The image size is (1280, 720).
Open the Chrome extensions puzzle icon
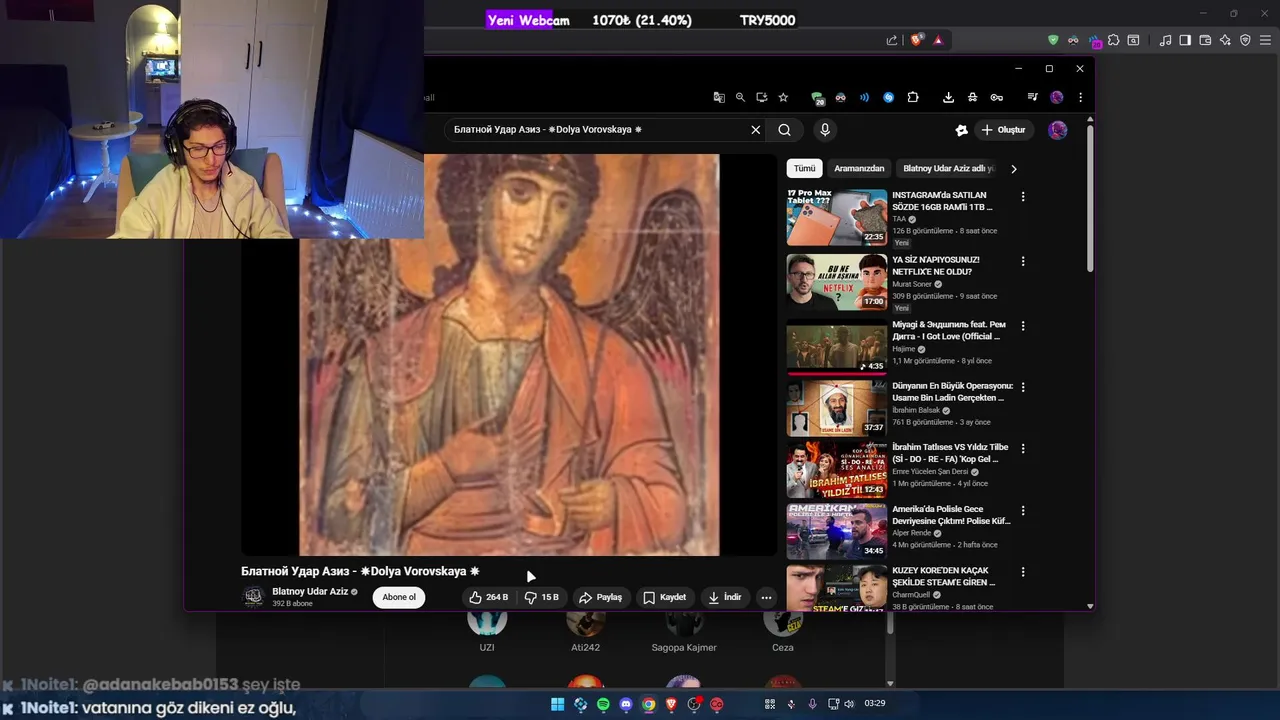click(x=913, y=97)
